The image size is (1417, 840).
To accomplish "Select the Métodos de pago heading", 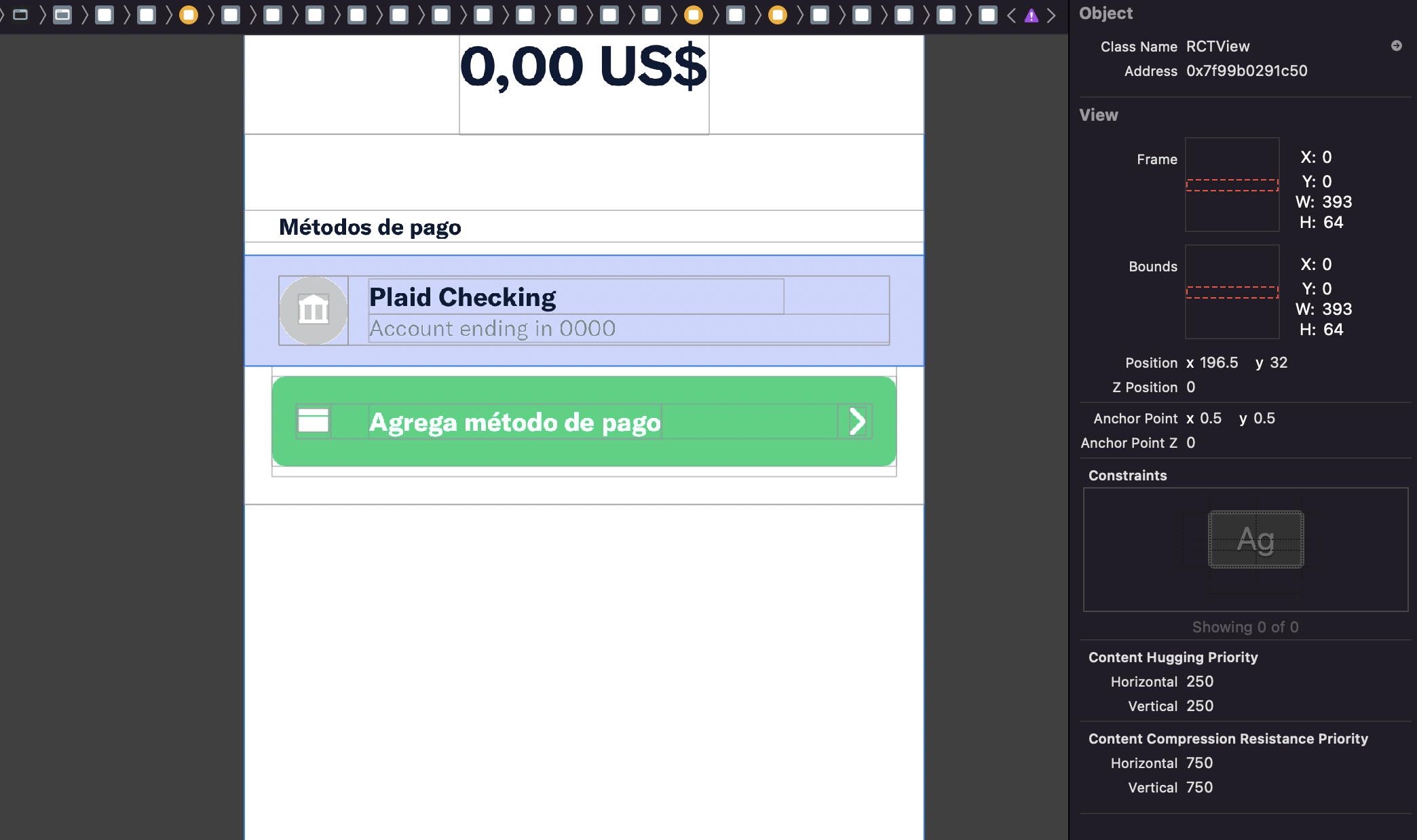I will (x=370, y=227).
